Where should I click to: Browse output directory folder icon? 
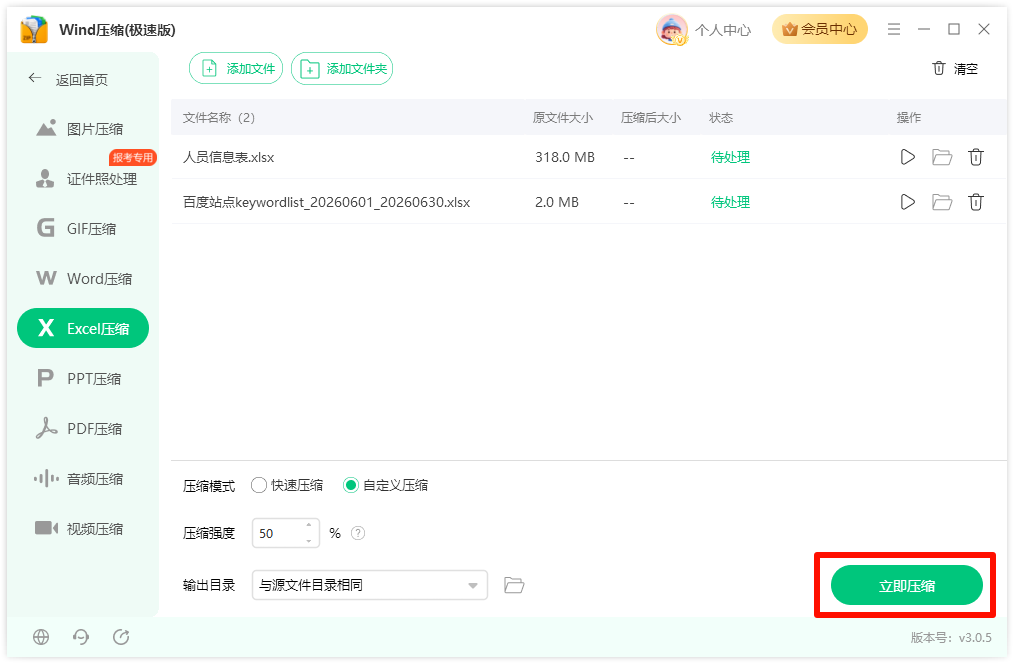pyautogui.click(x=514, y=585)
